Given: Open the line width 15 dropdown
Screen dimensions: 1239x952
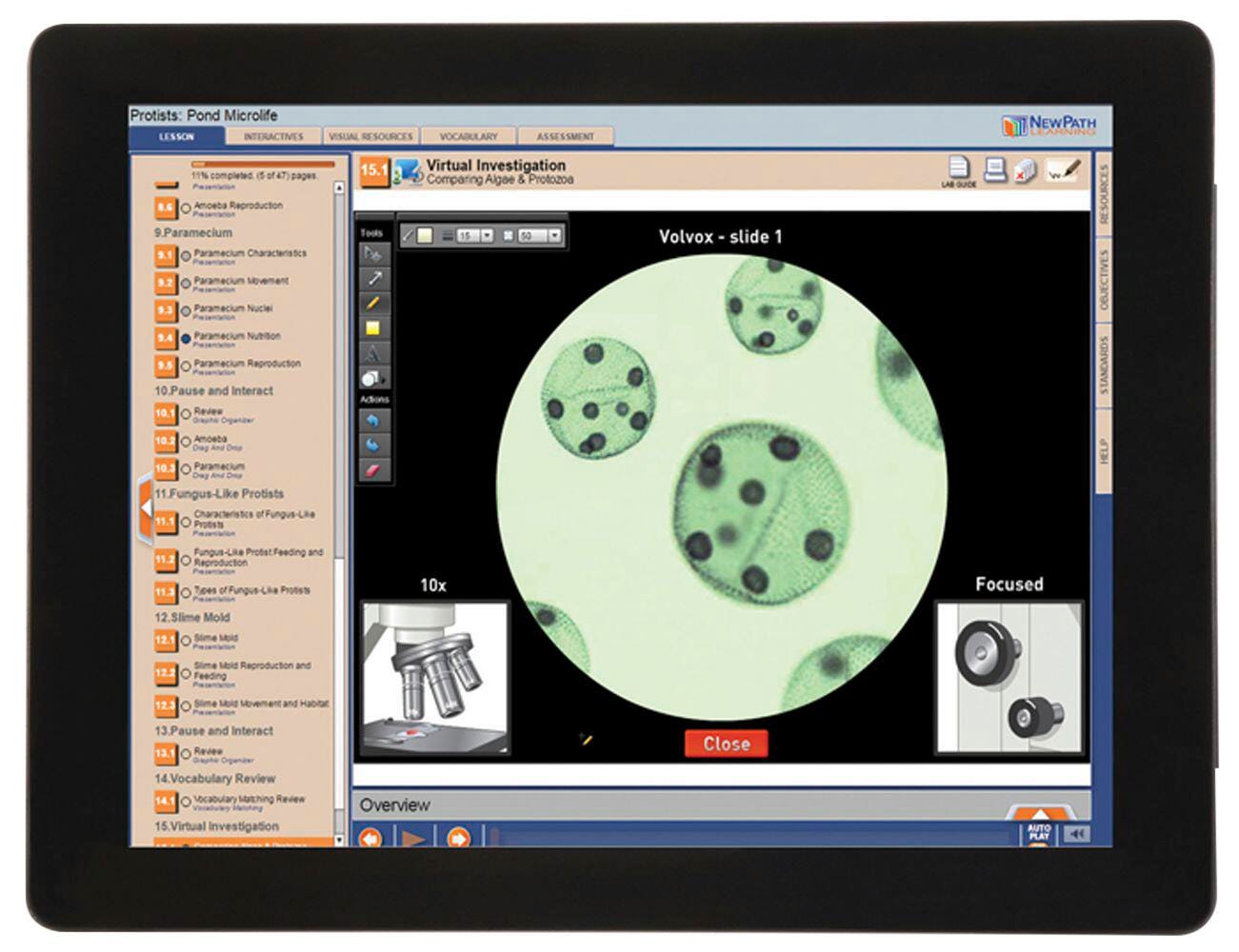Looking at the screenshot, I should (x=487, y=235).
